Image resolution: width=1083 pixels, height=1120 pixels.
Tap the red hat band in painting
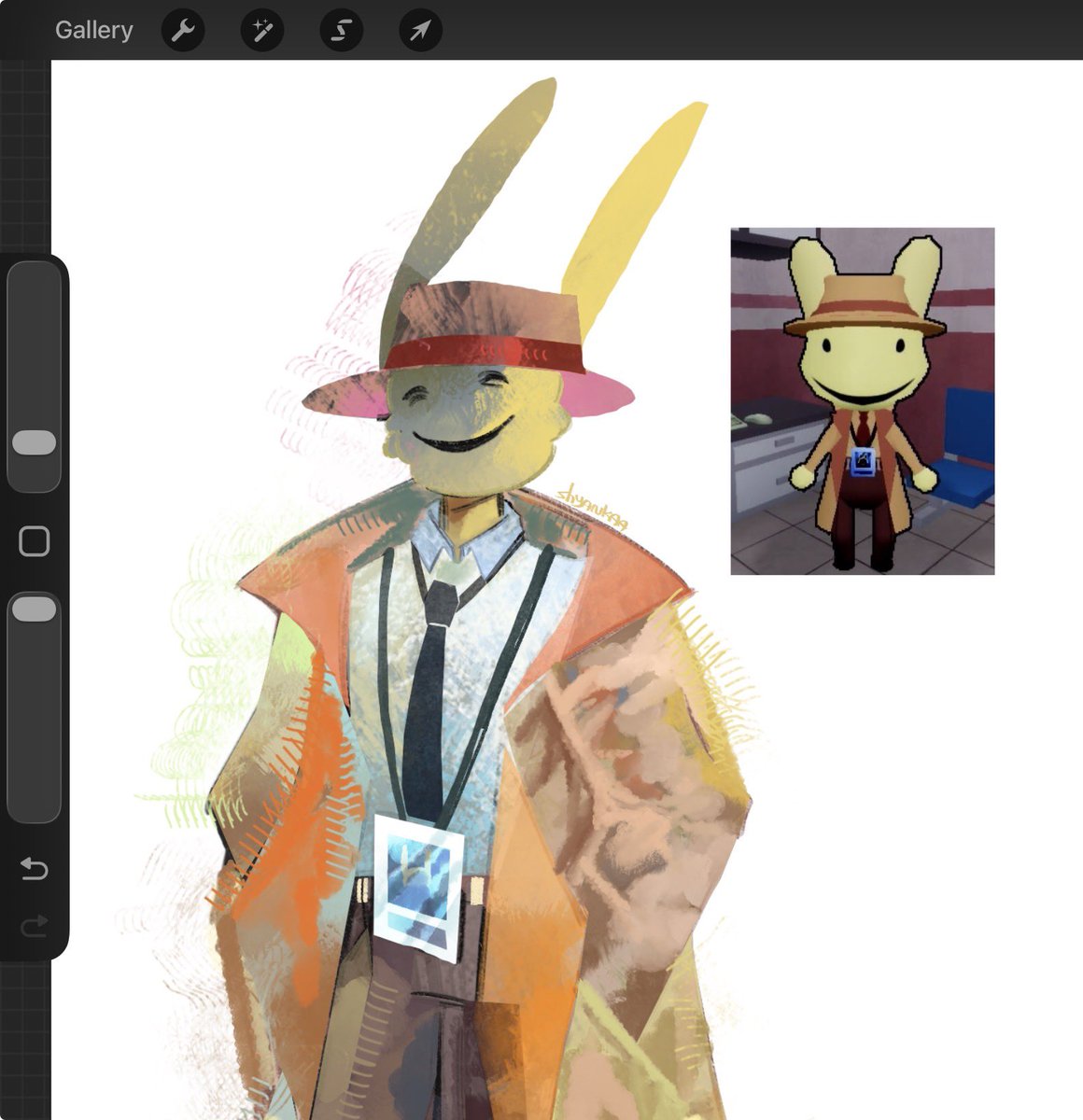(484, 356)
